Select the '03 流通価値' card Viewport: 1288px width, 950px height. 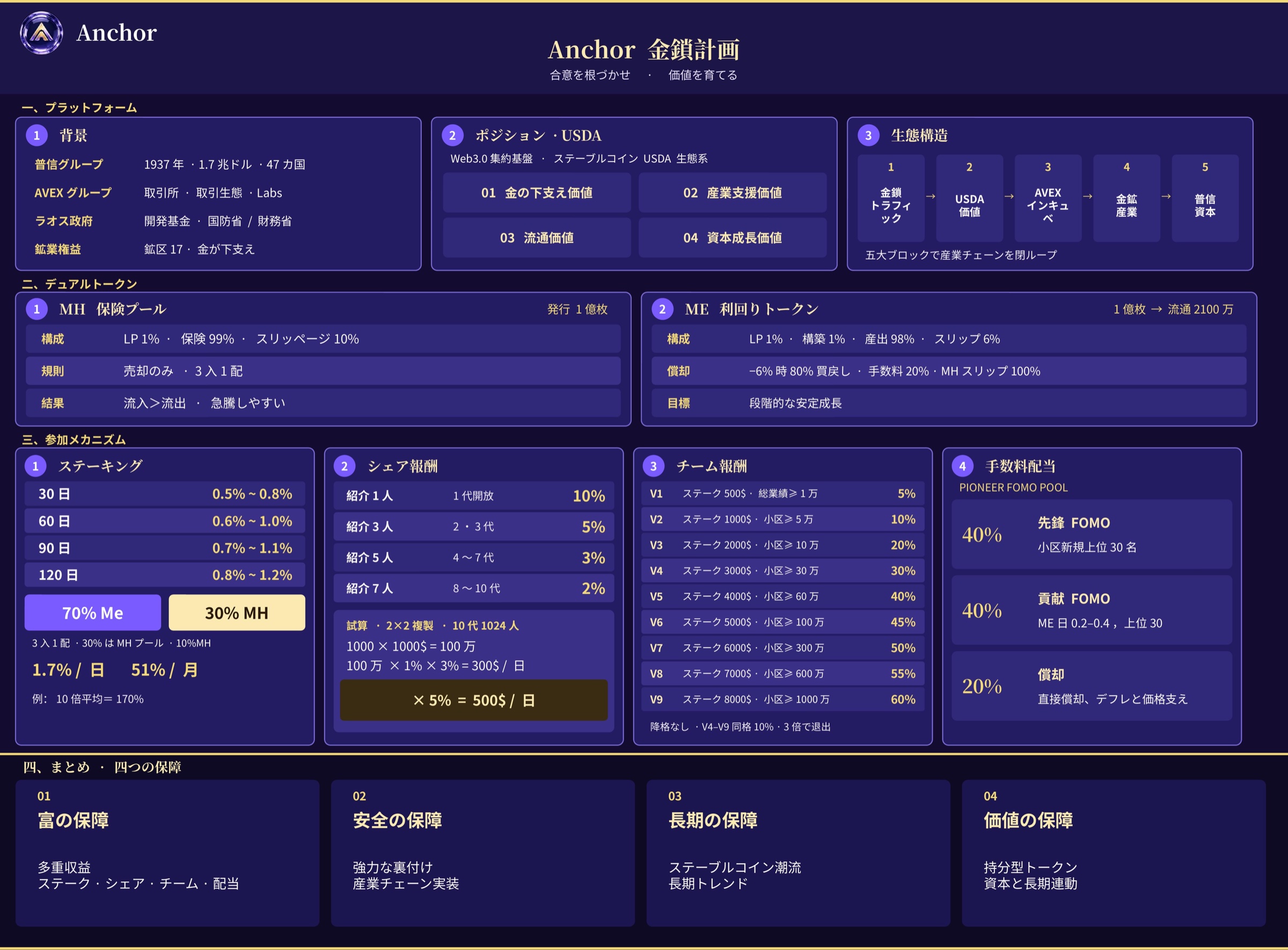click(537, 238)
